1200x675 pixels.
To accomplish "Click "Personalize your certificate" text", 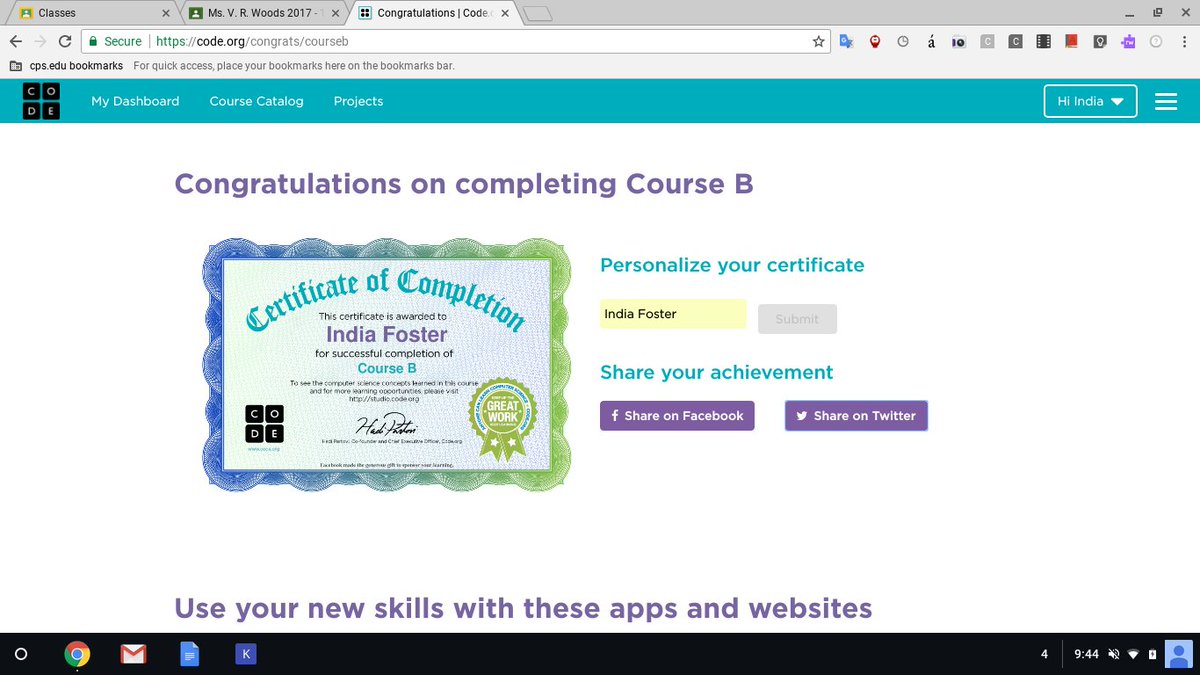I will coord(732,265).
